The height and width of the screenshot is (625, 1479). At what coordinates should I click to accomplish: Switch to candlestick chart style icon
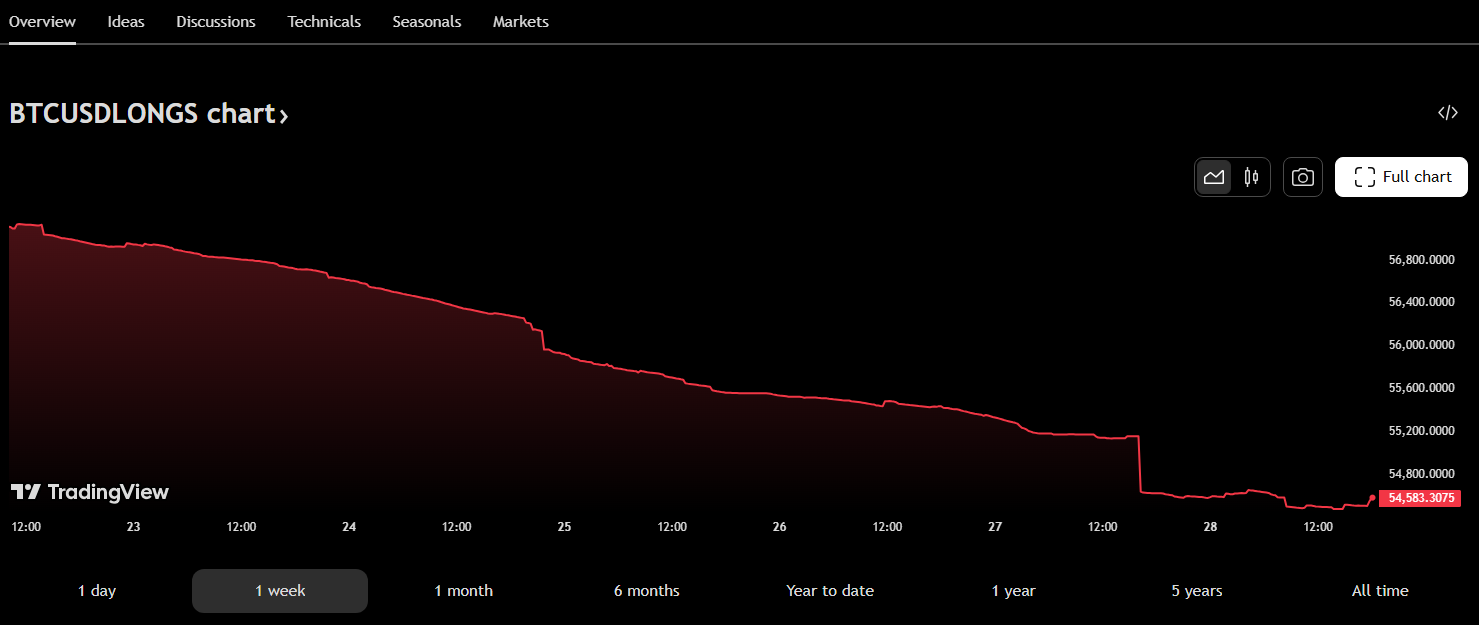1251,177
